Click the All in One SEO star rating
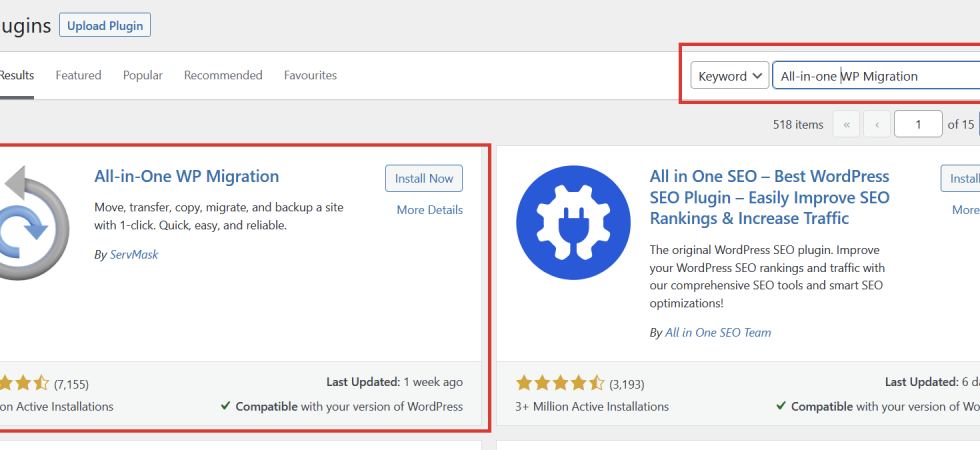The image size is (980, 450). pos(560,382)
